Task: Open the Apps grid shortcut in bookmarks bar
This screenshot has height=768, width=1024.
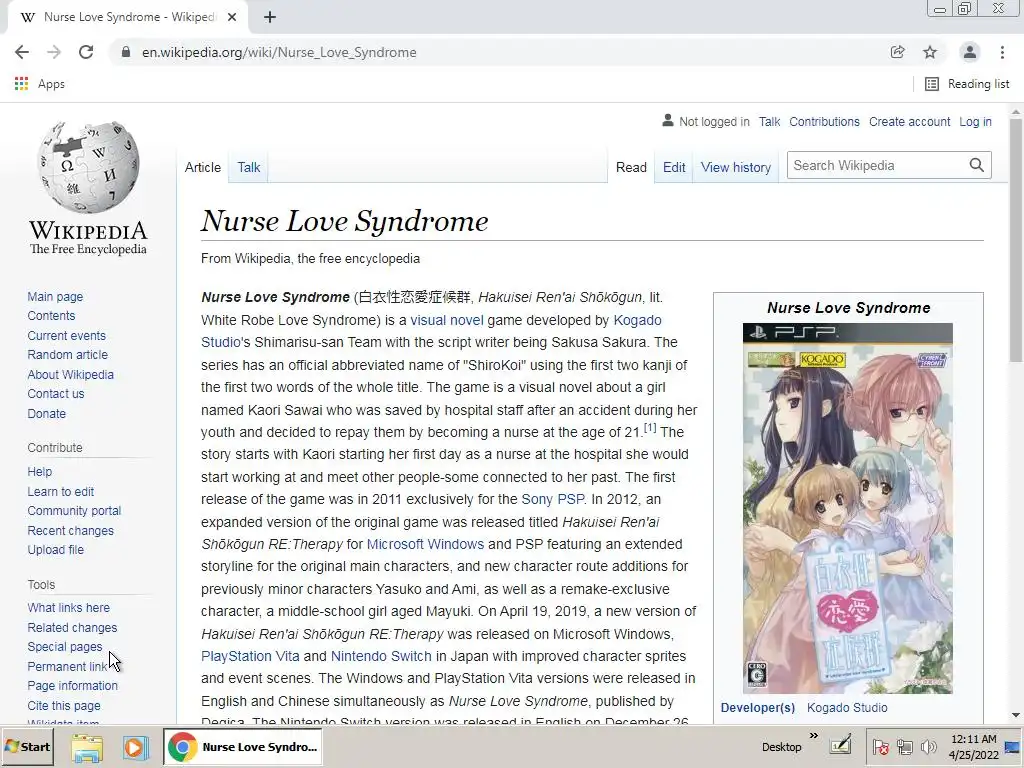Action: (39, 84)
